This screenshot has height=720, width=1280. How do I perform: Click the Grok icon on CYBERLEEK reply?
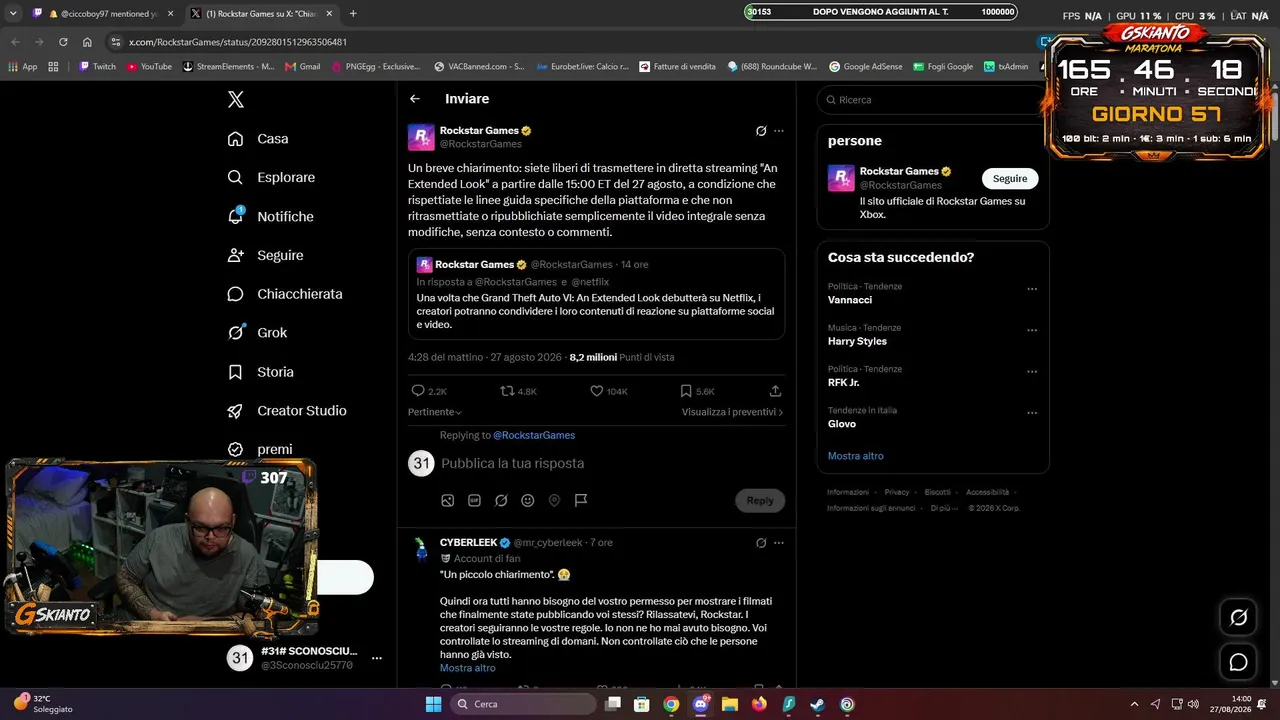point(761,543)
